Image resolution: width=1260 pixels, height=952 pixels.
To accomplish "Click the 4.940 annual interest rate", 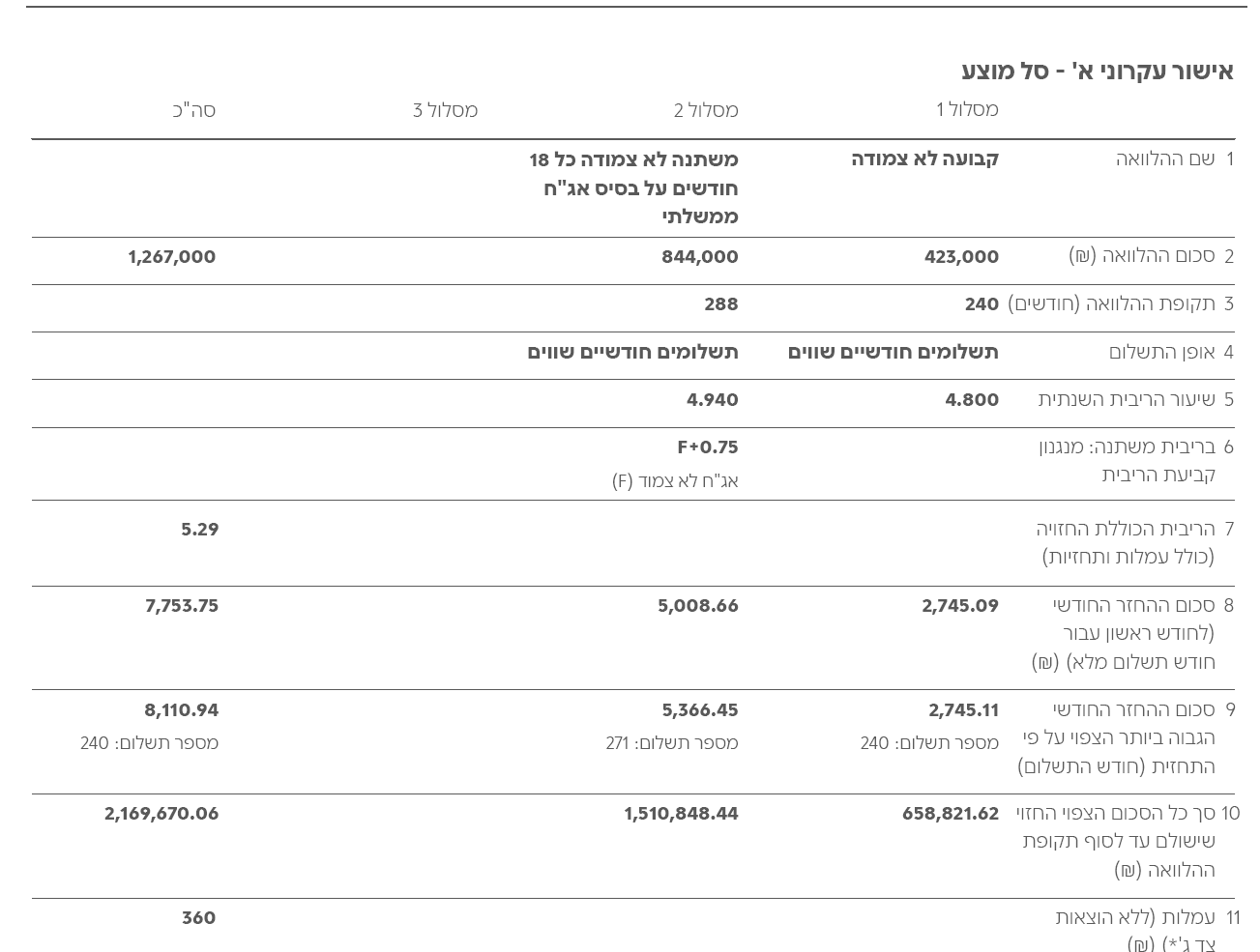I will point(713,400).
